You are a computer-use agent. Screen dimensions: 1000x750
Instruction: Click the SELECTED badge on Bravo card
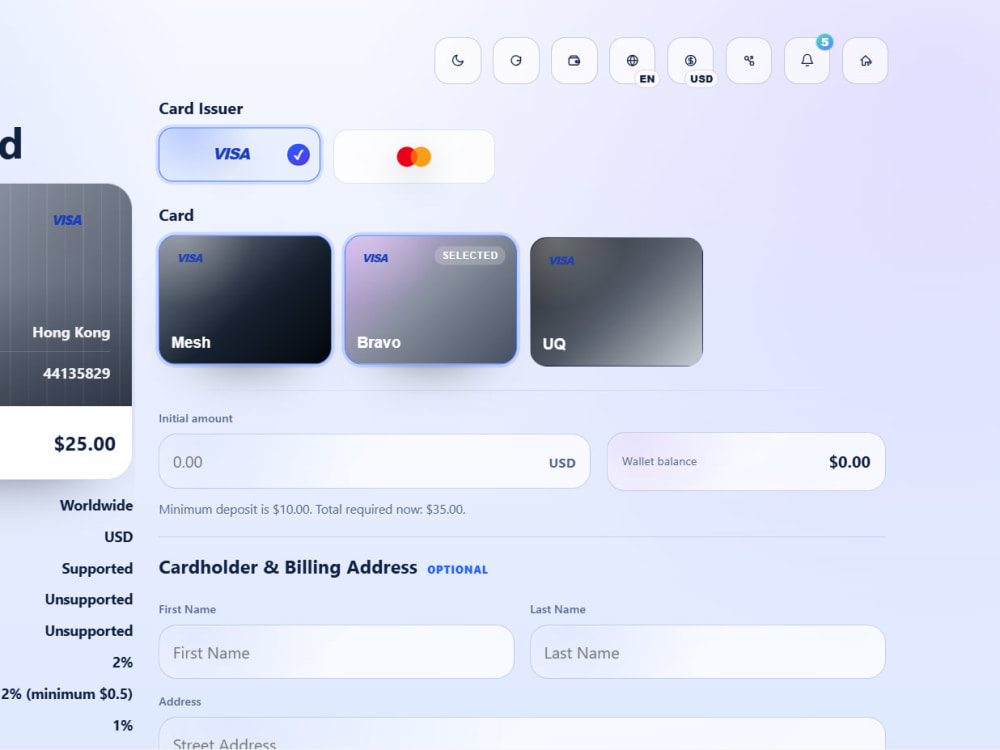pos(470,255)
